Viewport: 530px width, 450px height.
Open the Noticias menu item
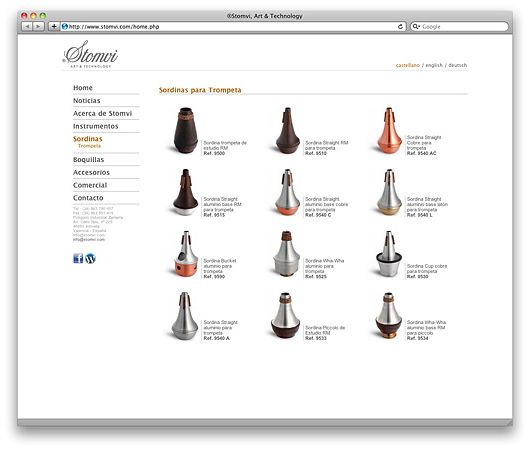coord(87,100)
